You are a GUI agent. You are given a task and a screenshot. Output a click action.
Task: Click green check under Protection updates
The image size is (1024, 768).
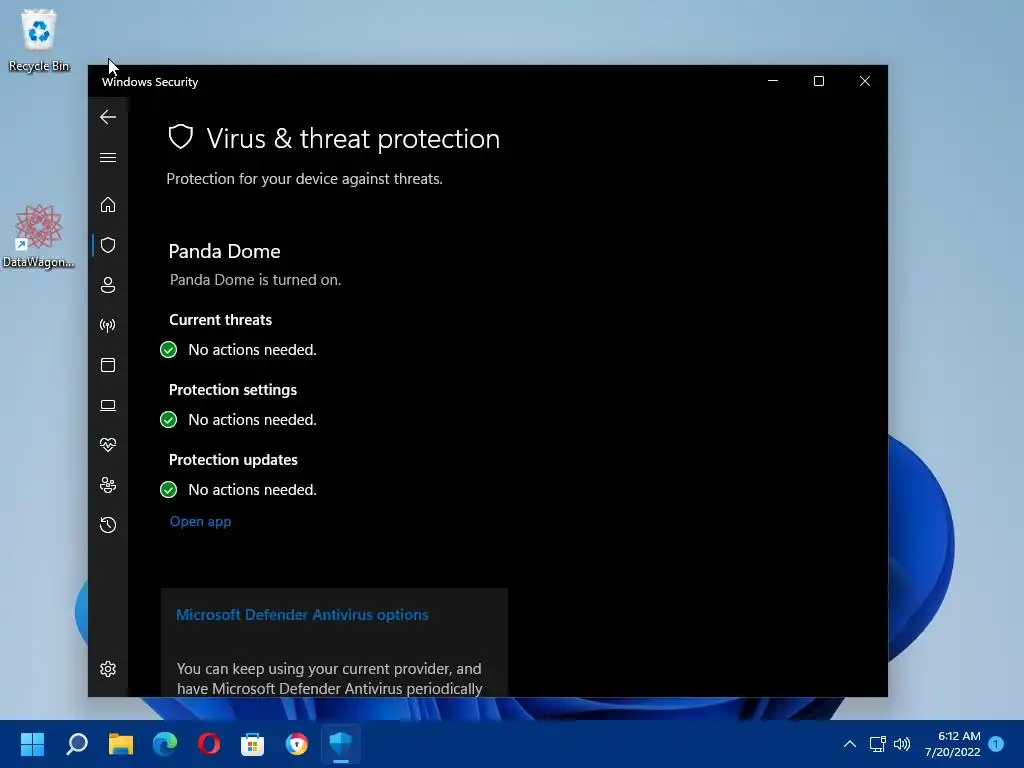click(168, 490)
